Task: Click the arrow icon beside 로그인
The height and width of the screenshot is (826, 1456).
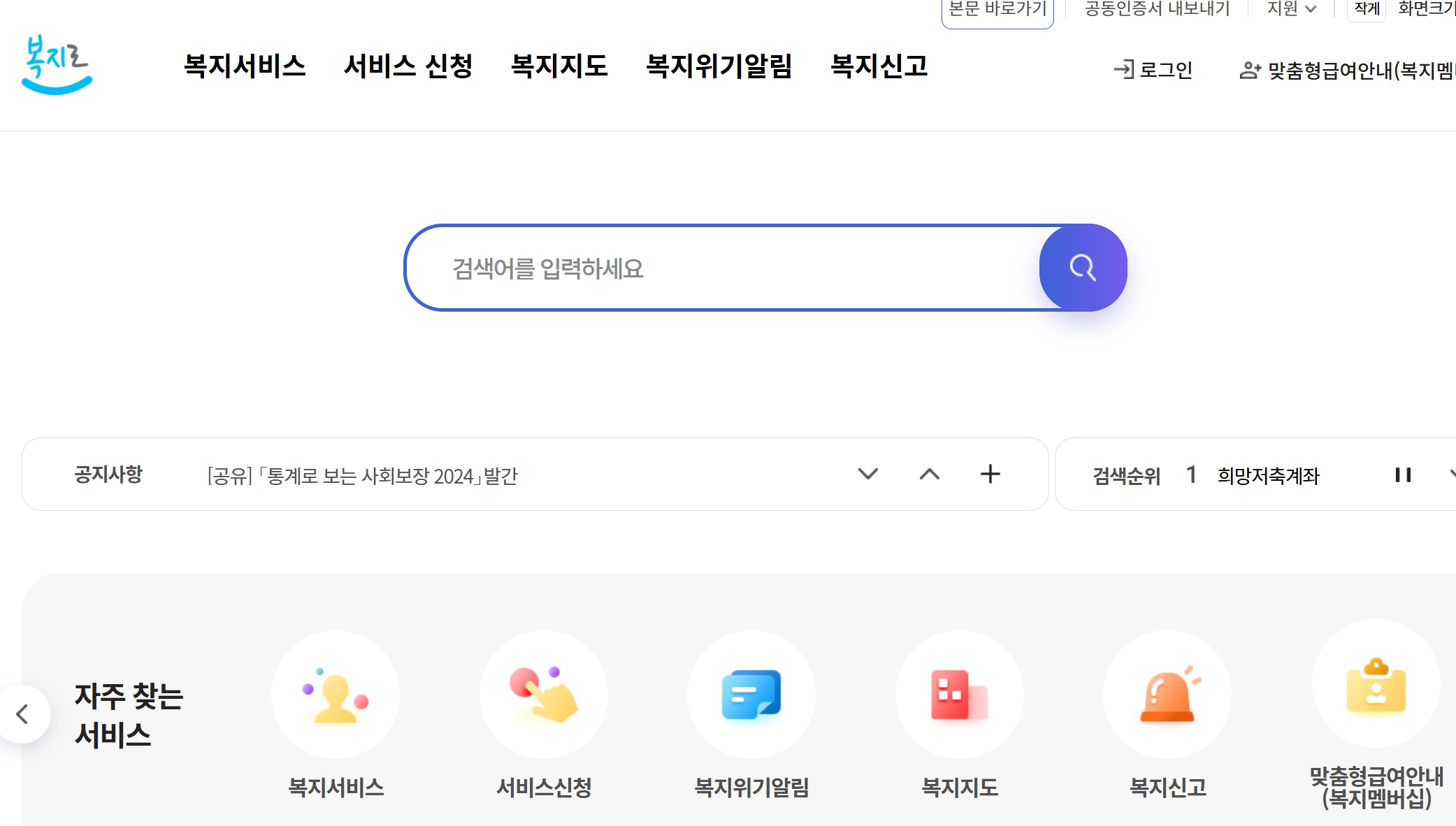Action: click(1123, 70)
